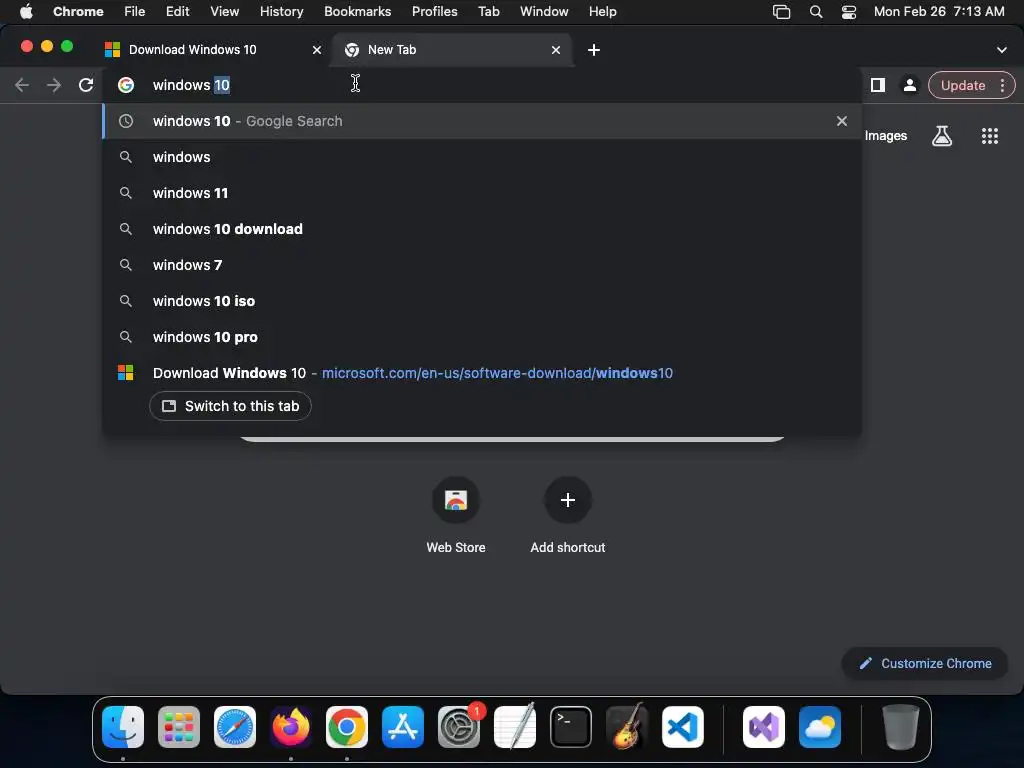Open App Store from the dock

pyautogui.click(x=403, y=727)
